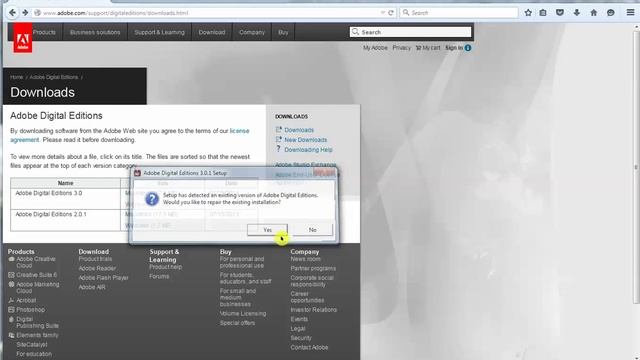Open the license agreement link
The width and height of the screenshot is (640, 360).
239,131
